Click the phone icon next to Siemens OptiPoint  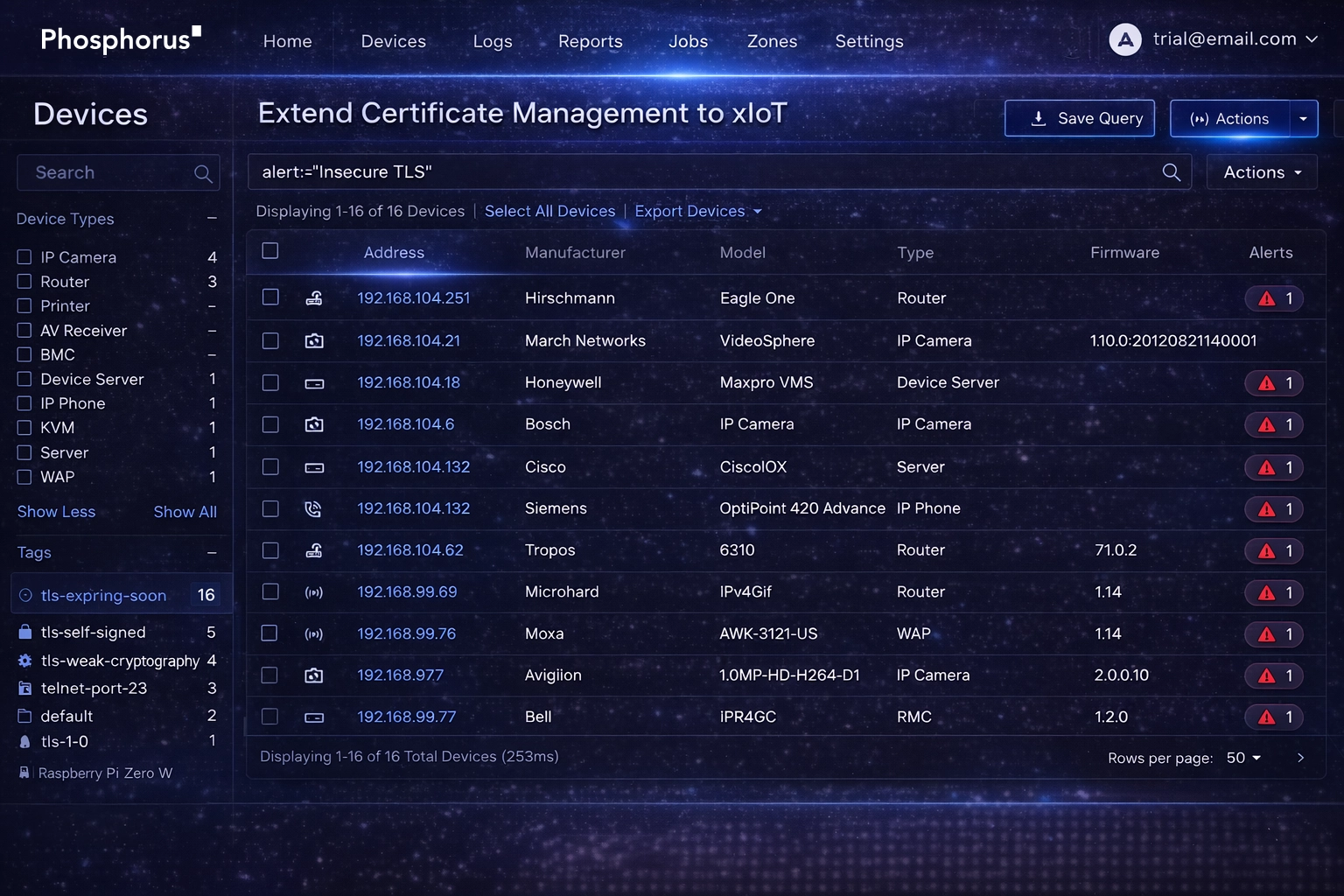point(313,508)
